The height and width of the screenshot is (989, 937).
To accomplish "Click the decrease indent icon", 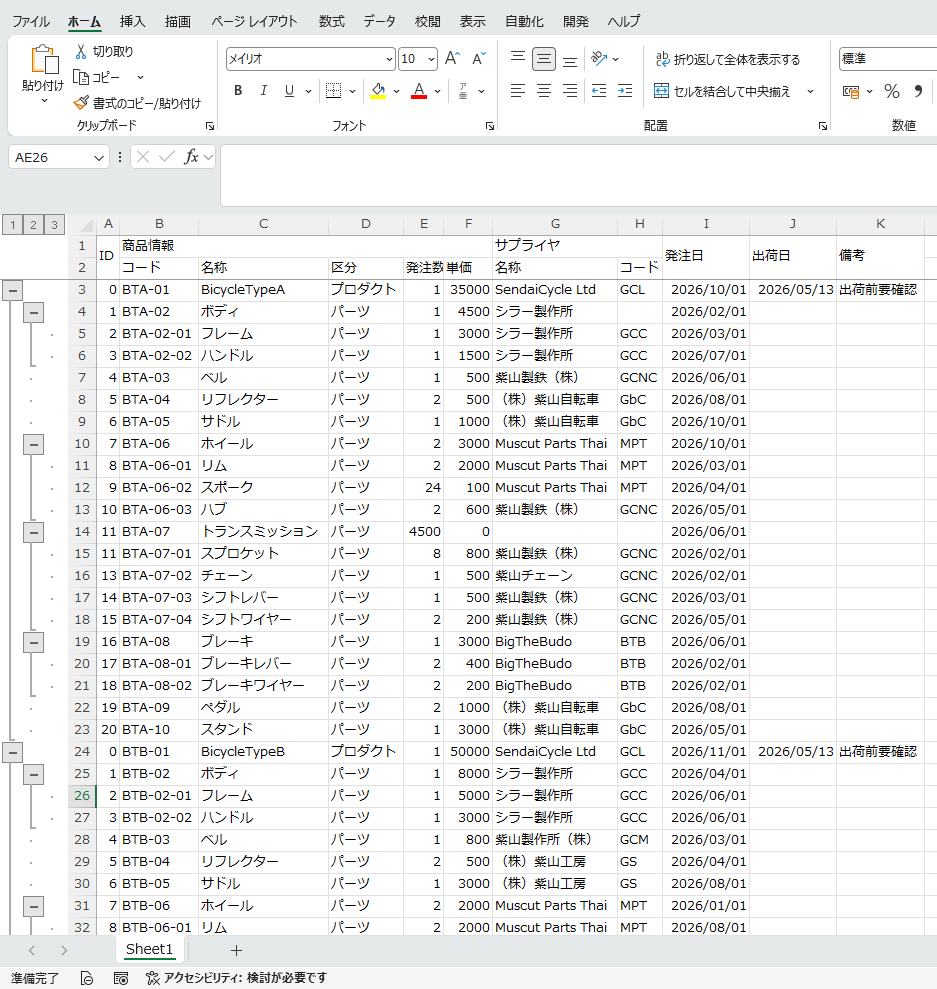I will coord(599,91).
